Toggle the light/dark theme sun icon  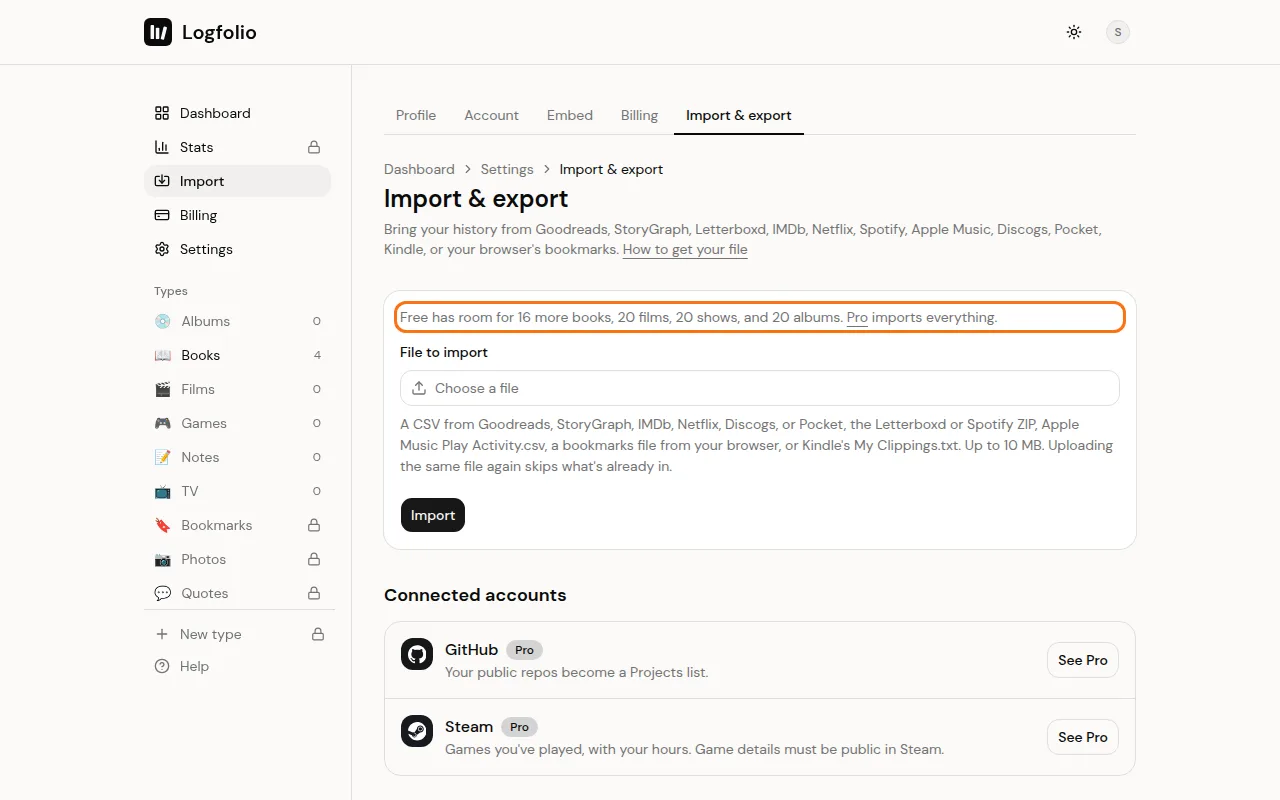[1074, 32]
